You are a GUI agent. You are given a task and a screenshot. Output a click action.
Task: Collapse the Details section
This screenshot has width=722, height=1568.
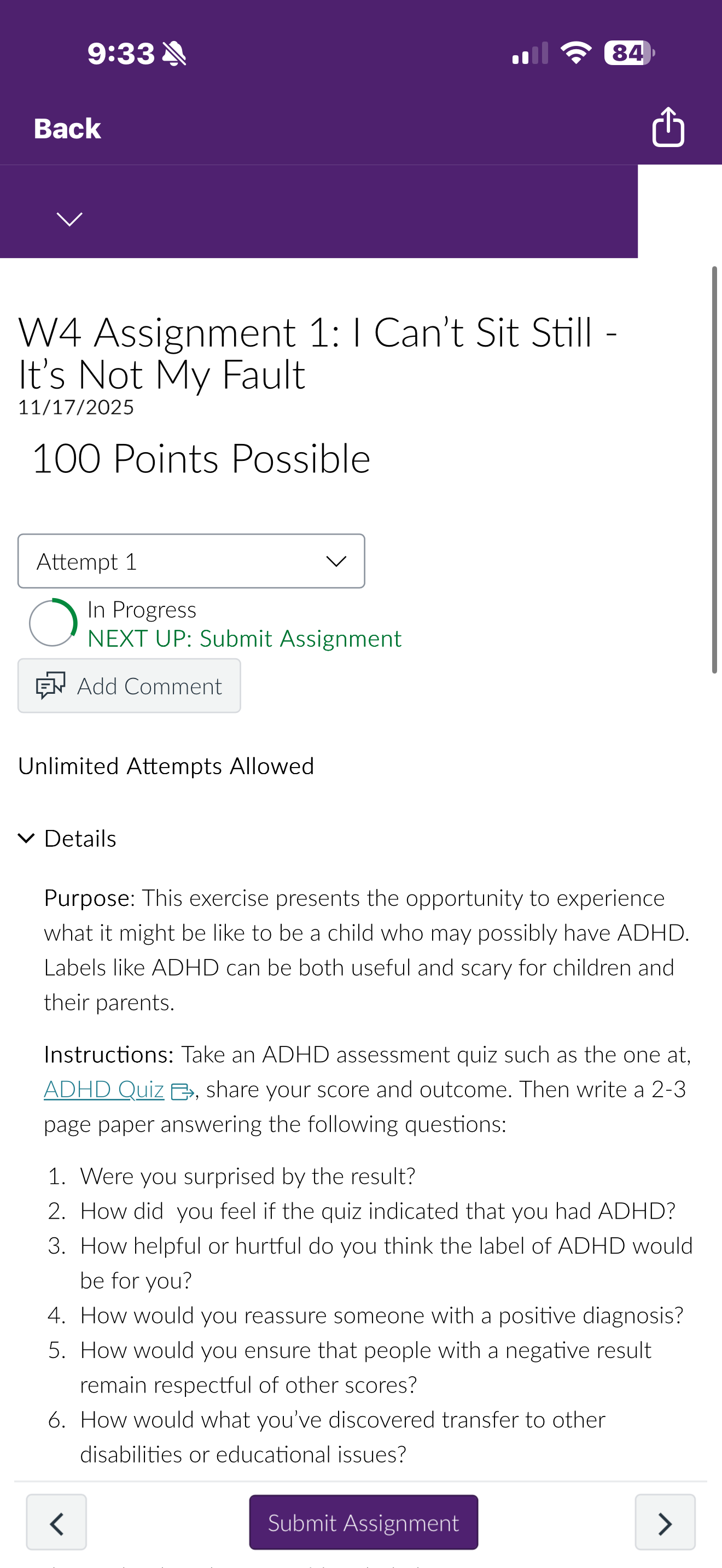67,839
